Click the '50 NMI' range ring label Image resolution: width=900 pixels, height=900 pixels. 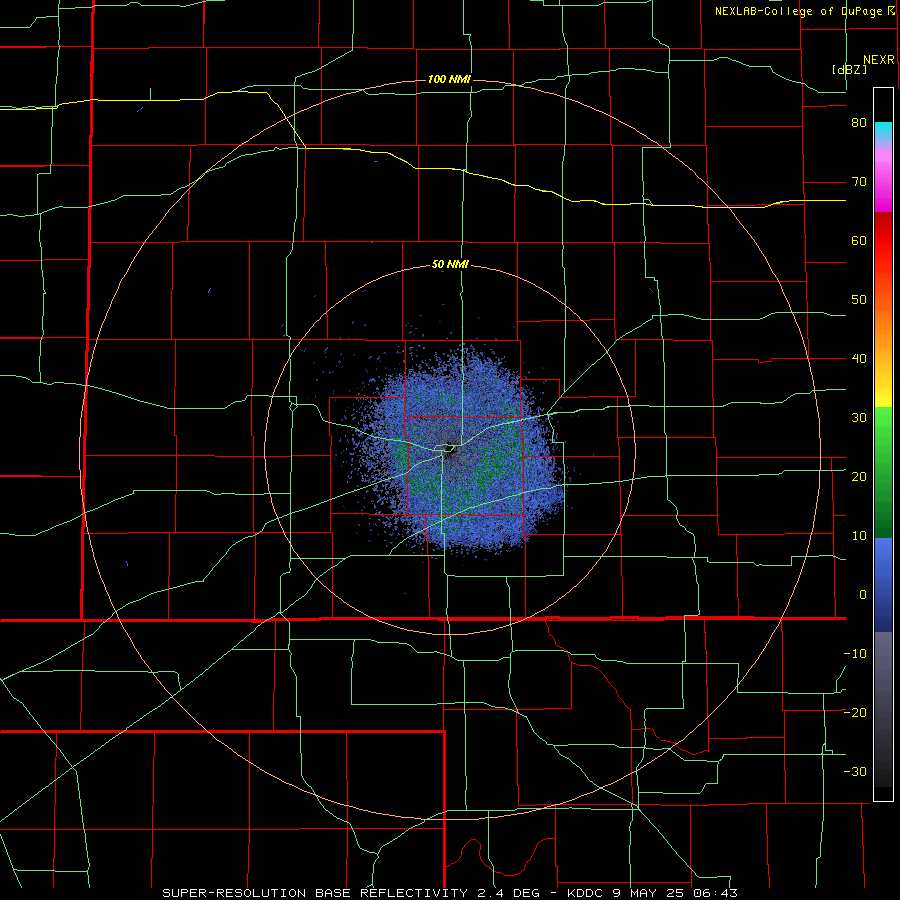click(x=450, y=265)
